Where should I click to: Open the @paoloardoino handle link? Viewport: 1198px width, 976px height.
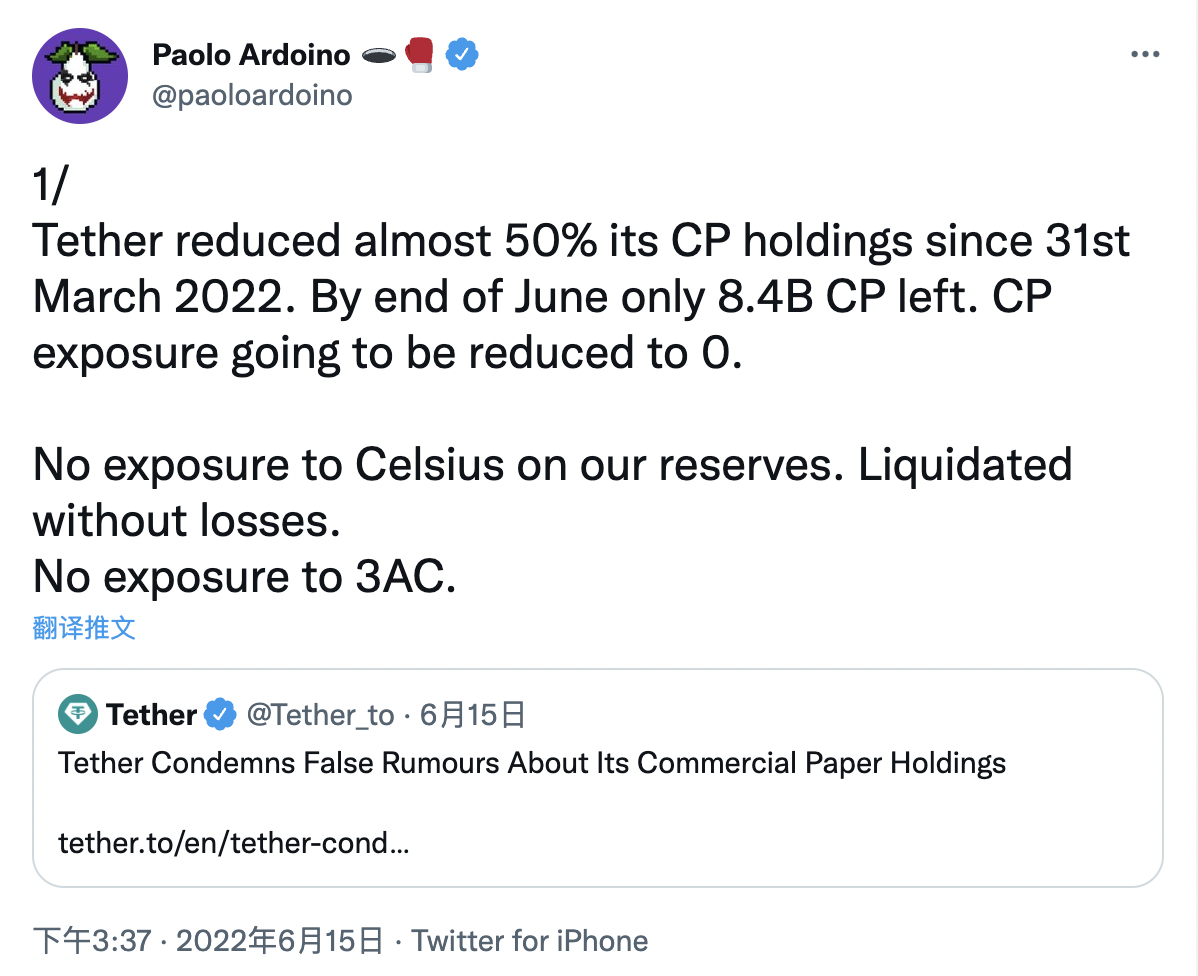point(252,96)
